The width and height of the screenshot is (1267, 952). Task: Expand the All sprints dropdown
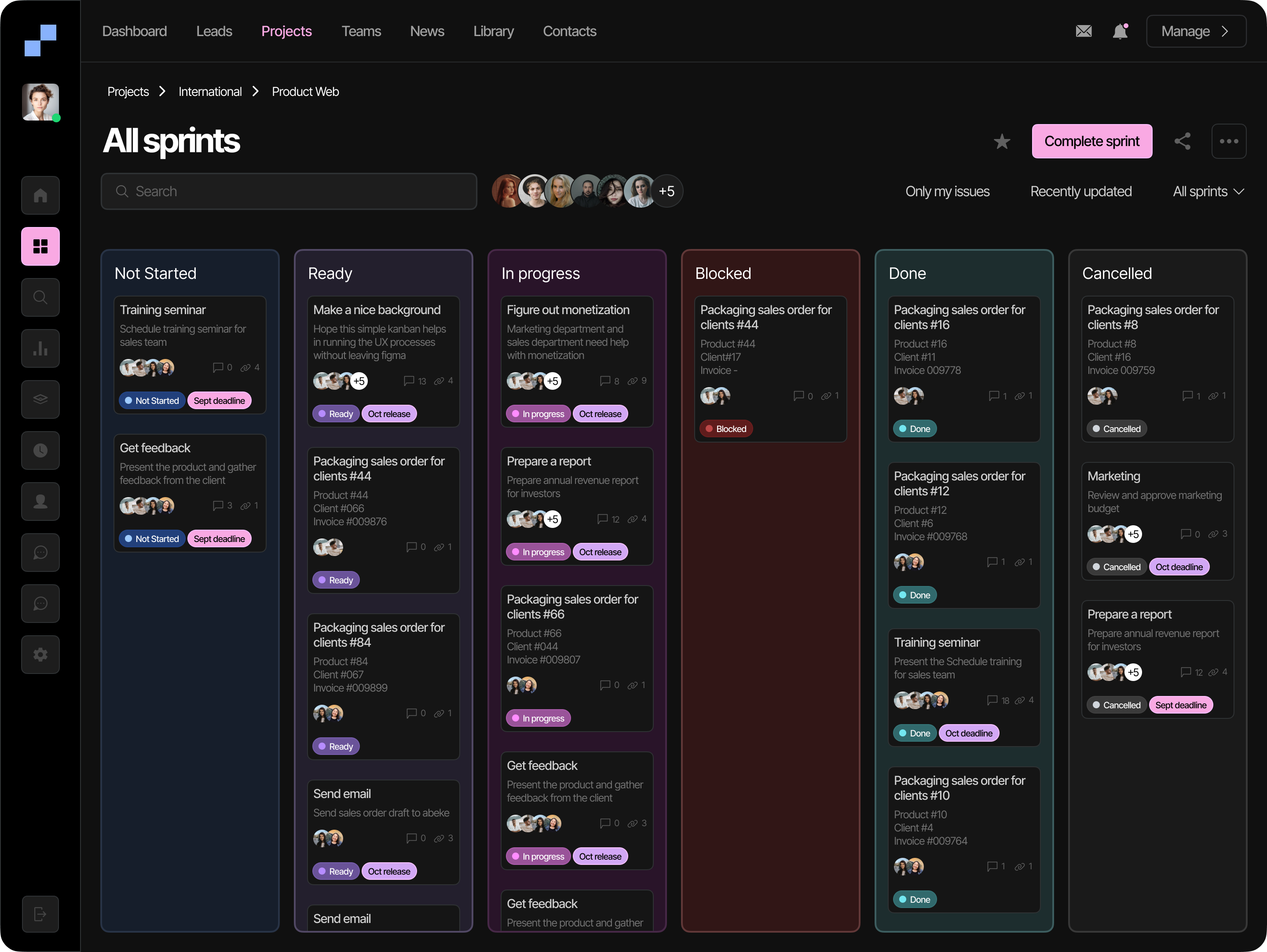(x=1208, y=191)
